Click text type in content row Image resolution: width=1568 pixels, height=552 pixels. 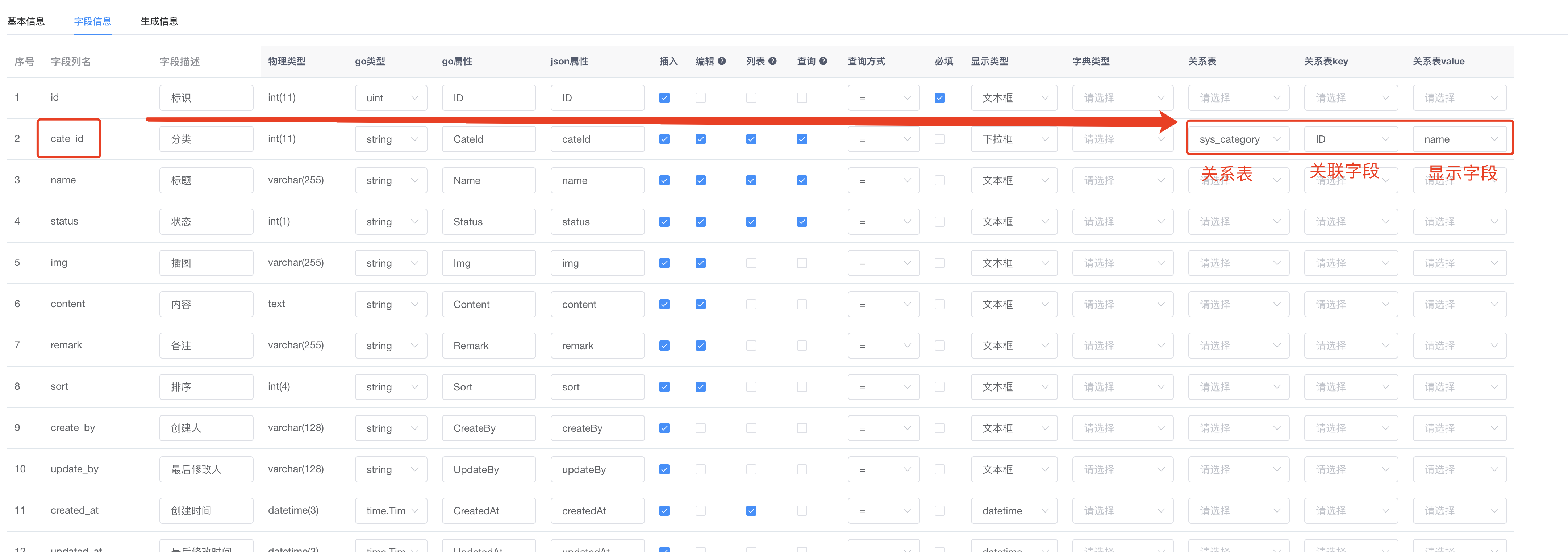click(276, 304)
